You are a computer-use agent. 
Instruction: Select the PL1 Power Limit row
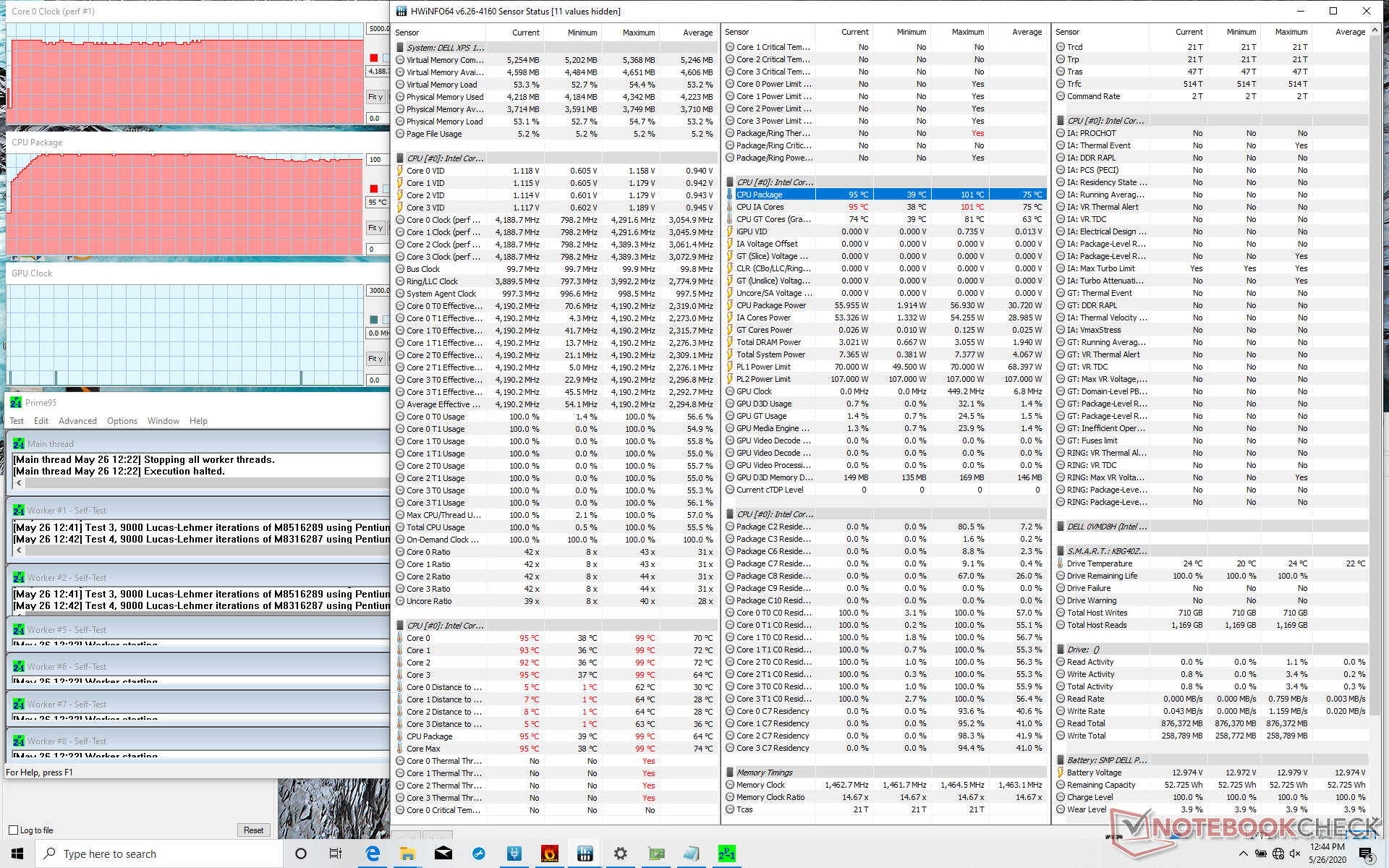point(885,367)
